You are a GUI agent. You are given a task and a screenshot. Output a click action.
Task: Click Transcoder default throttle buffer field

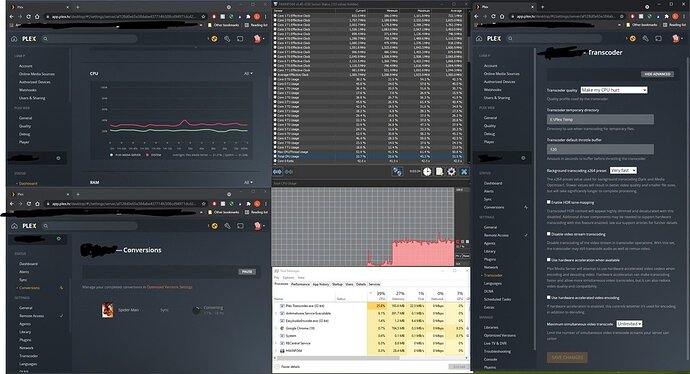pyautogui.click(x=600, y=149)
